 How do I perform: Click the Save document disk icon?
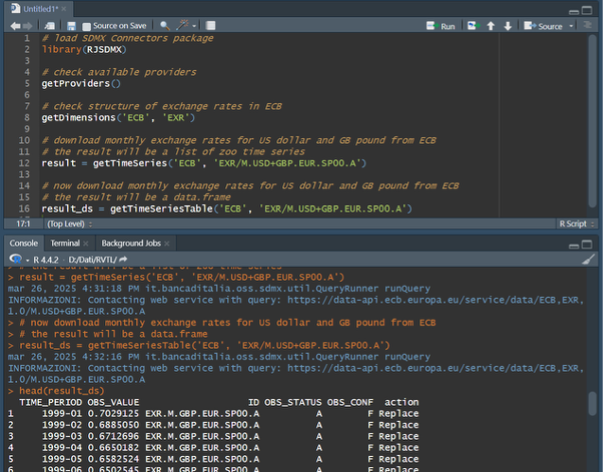[71, 25]
